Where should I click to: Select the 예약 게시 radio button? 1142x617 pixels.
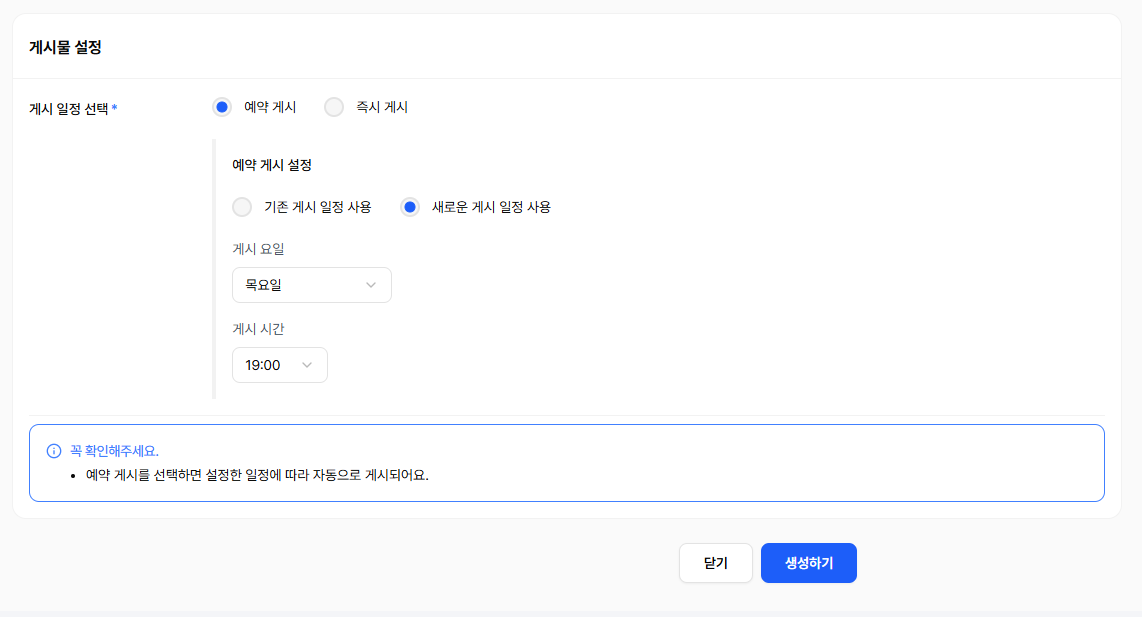tap(222, 107)
